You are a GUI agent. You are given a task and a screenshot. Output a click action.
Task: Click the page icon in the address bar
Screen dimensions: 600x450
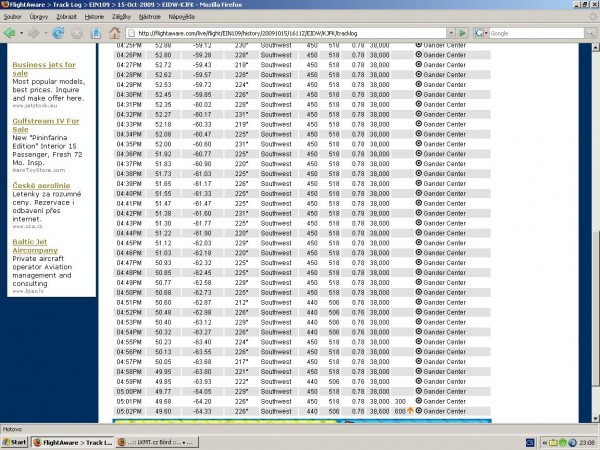[131, 33]
